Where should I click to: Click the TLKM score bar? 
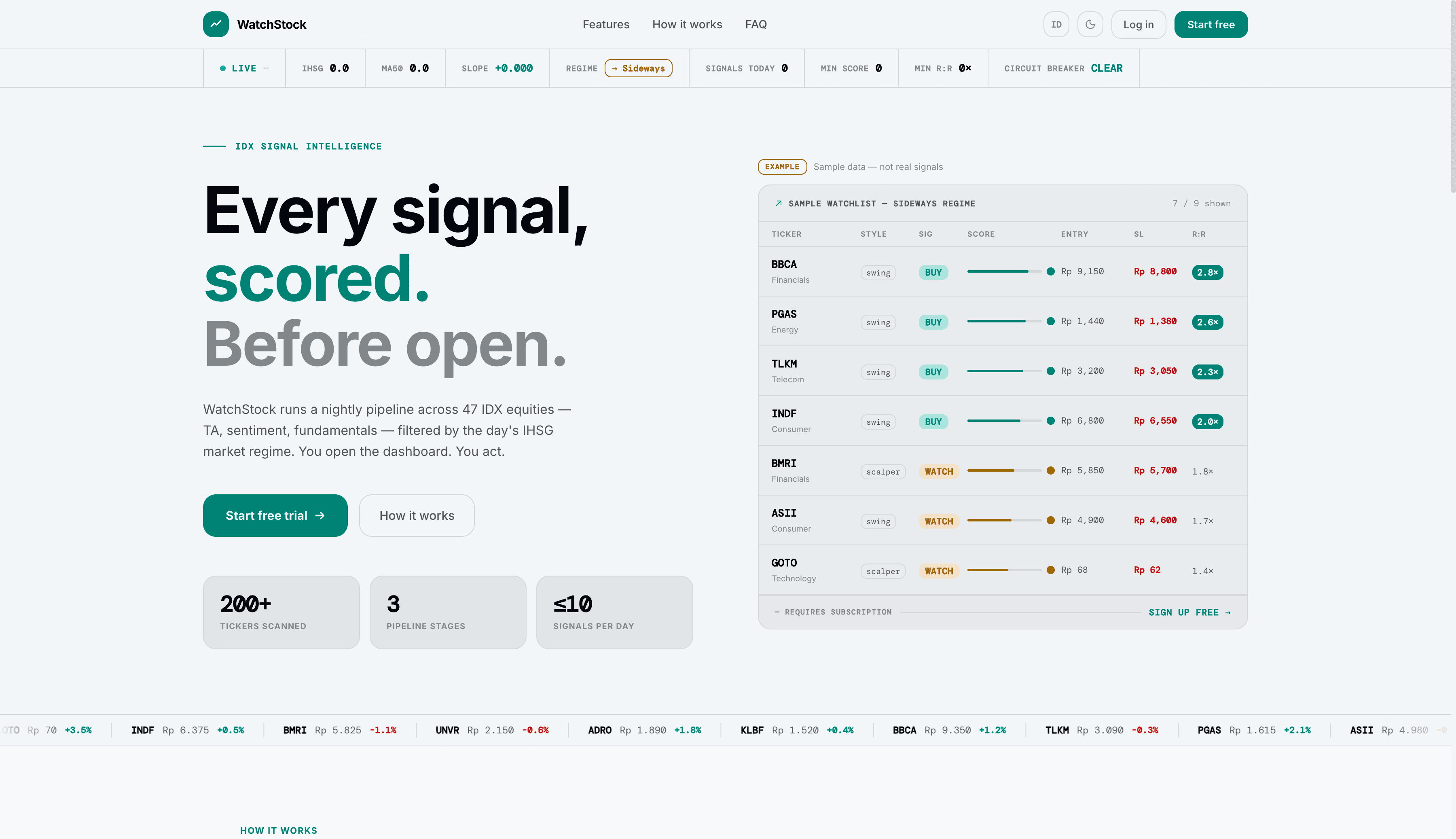pos(1005,371)
